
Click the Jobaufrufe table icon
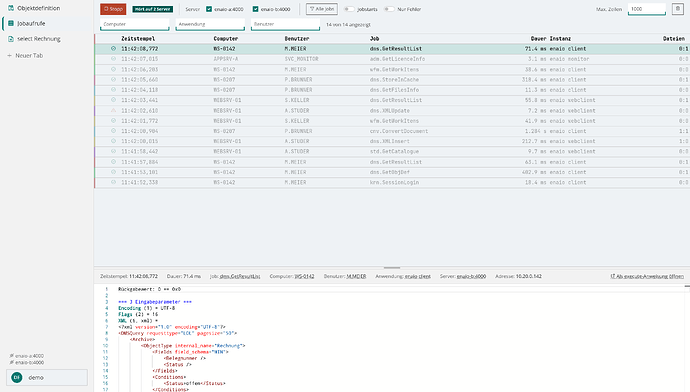(x=11, y=23)
